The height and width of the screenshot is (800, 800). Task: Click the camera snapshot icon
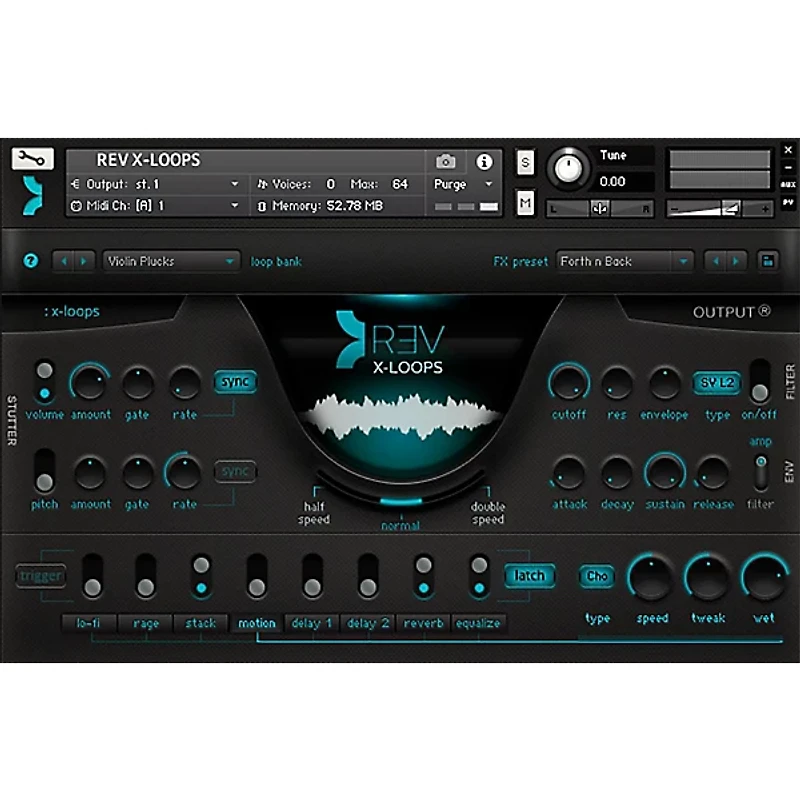tap(447, 162)
